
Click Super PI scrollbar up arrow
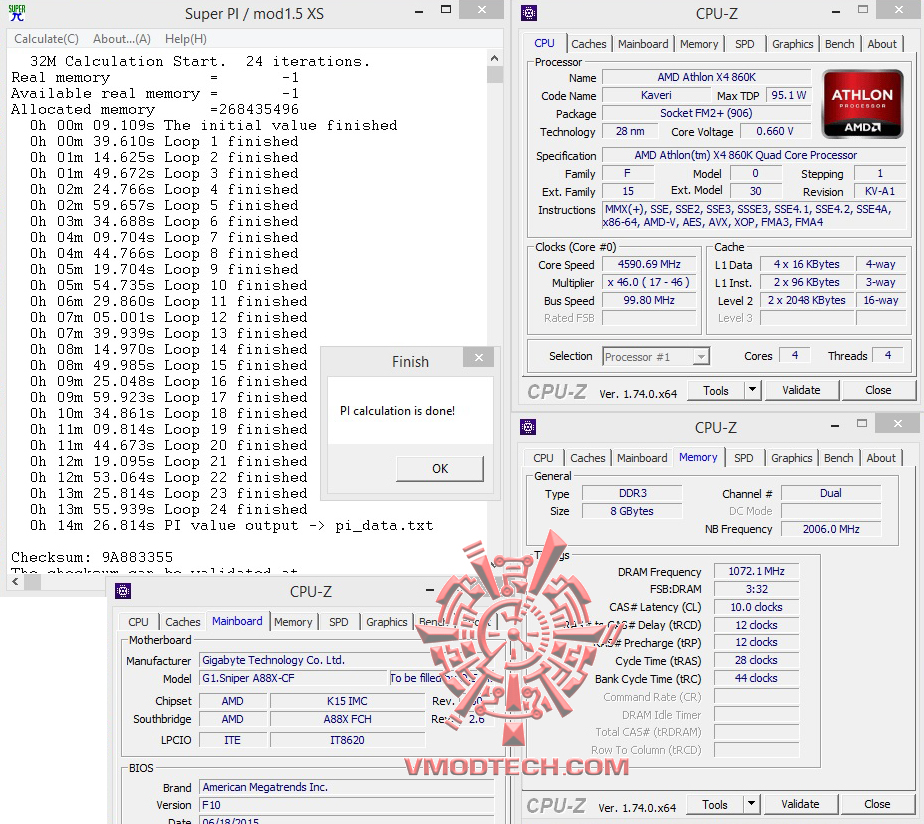pyautogui.click(x=494, y=58)
